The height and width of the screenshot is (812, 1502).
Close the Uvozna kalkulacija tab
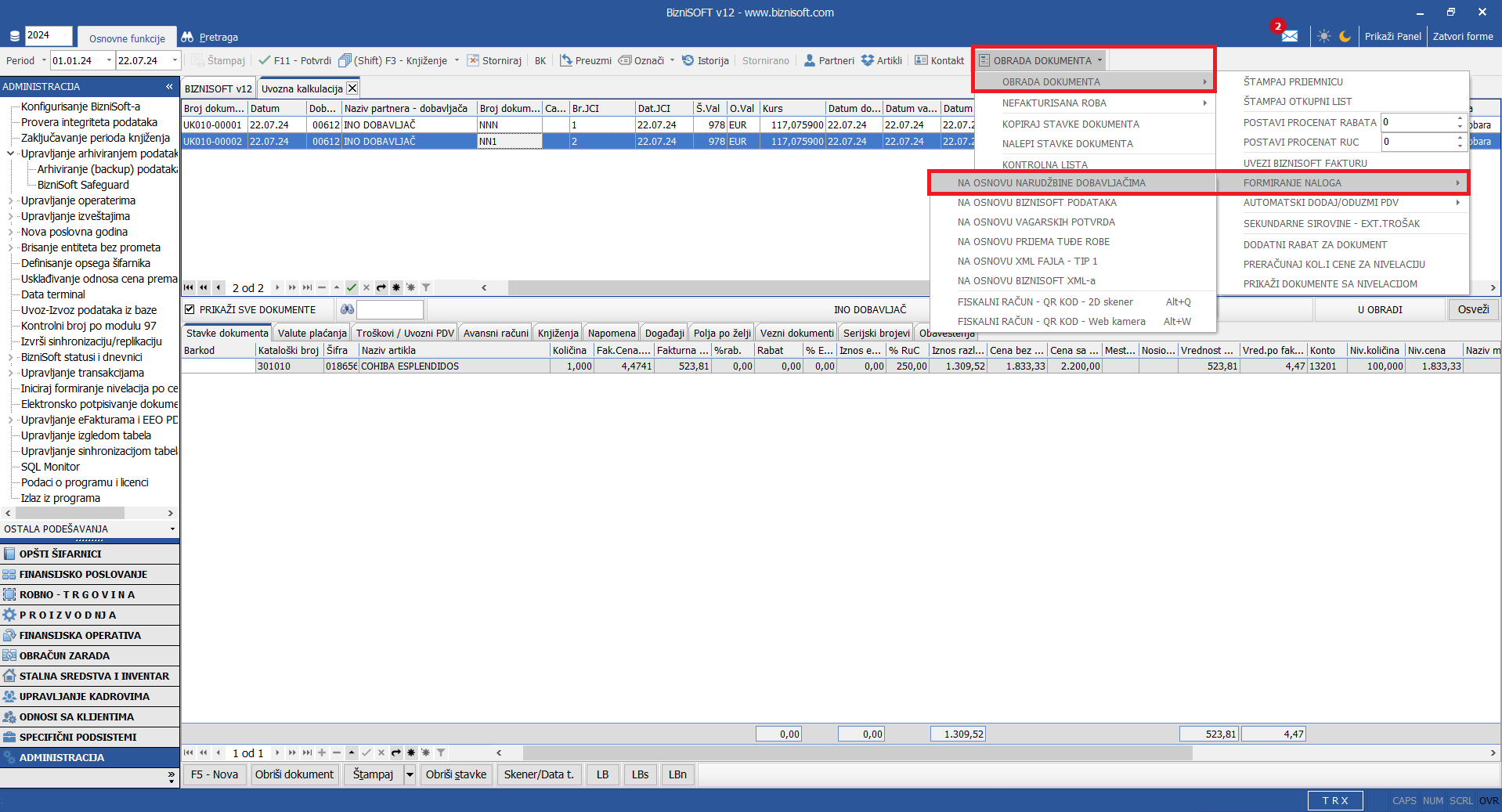352,88
